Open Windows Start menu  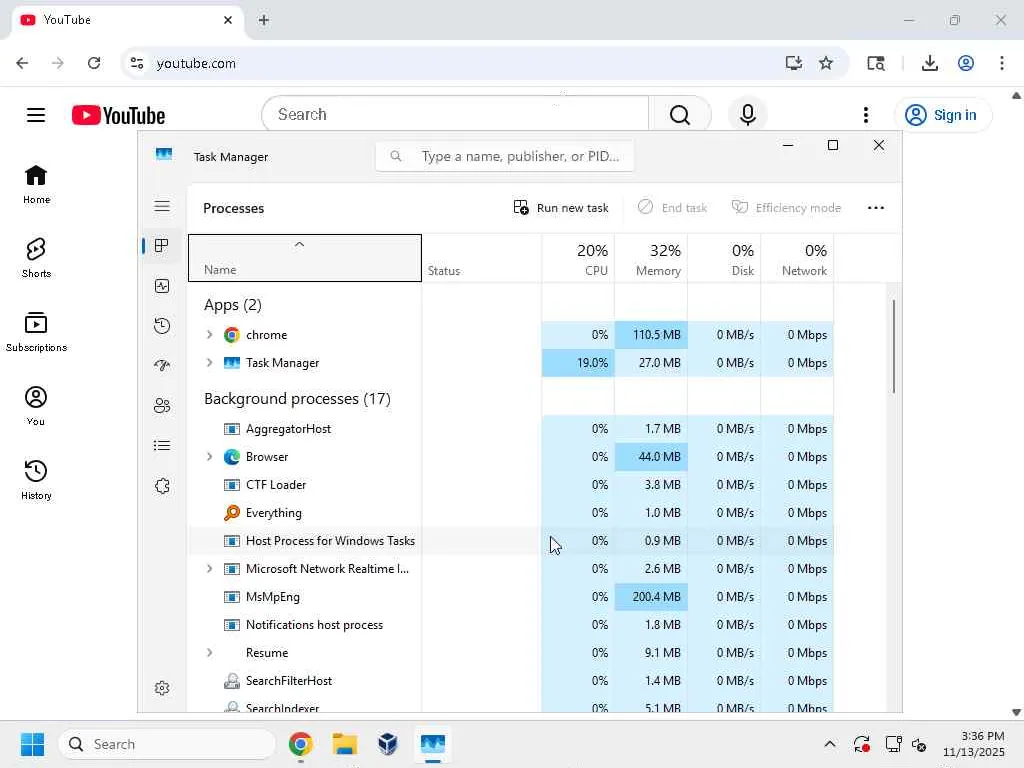tap(33, 744)
